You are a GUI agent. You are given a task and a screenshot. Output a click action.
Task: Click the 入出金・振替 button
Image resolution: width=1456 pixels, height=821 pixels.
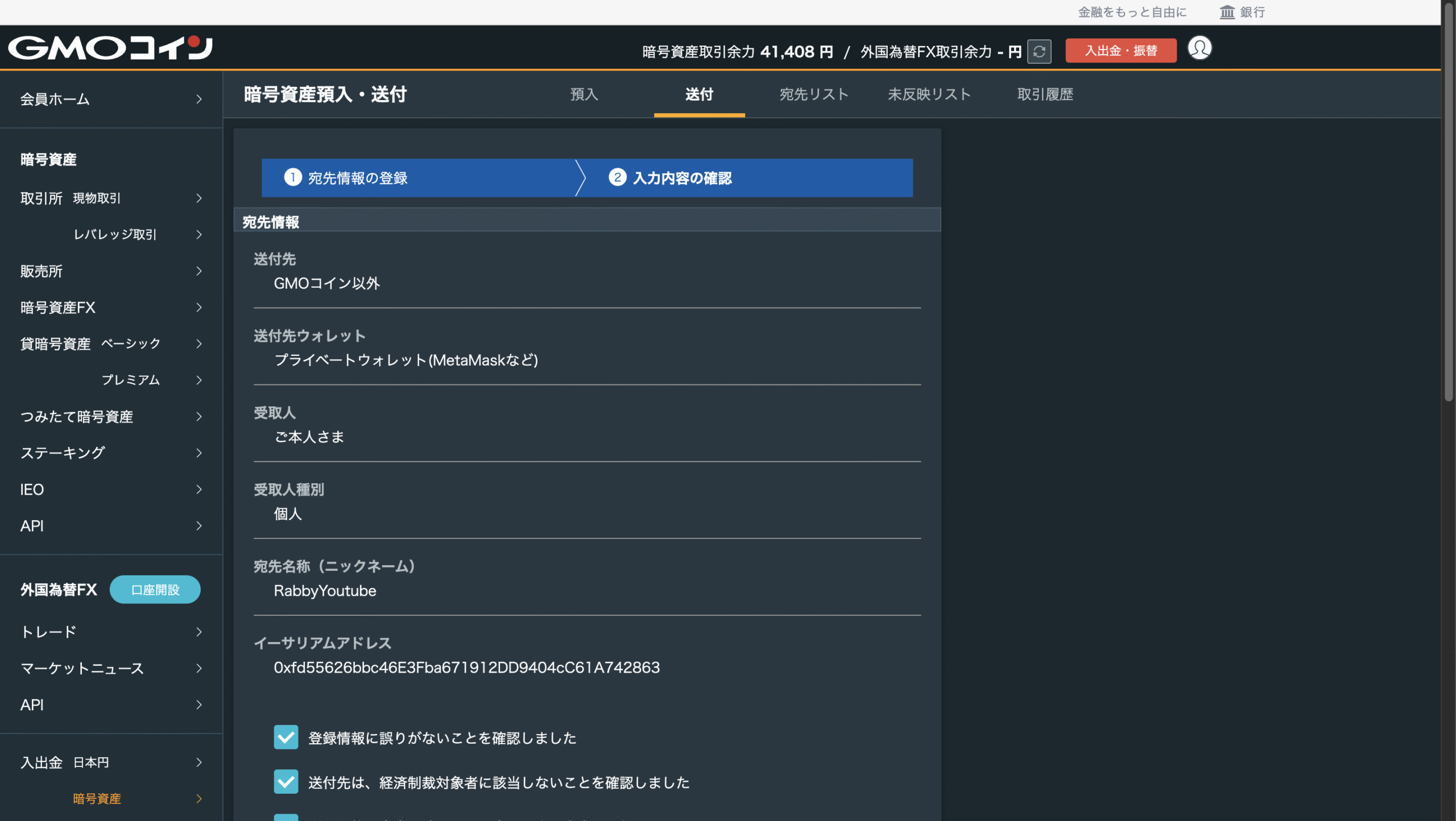tap(1120, 50)
